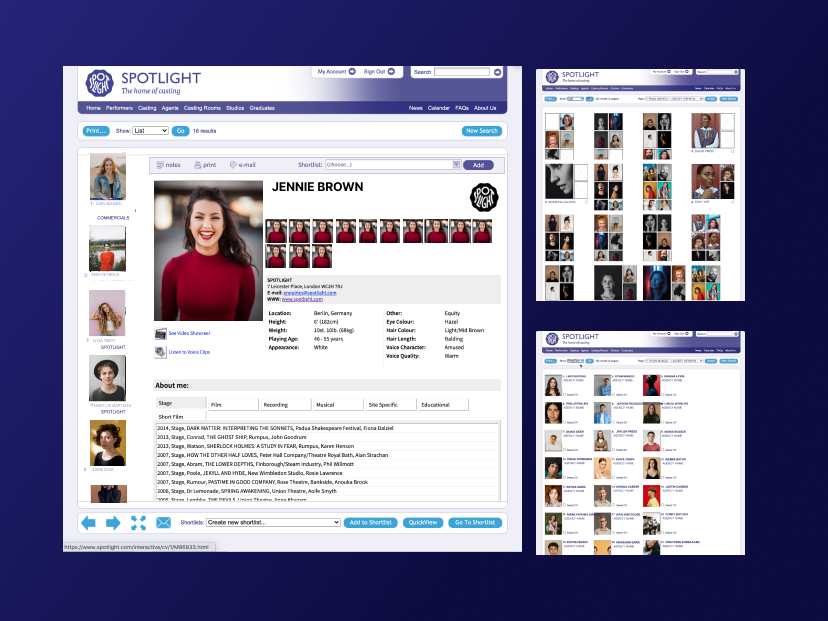828x621 pixels.
Task: Open the Show List dropdown
Action: (150, 130)
